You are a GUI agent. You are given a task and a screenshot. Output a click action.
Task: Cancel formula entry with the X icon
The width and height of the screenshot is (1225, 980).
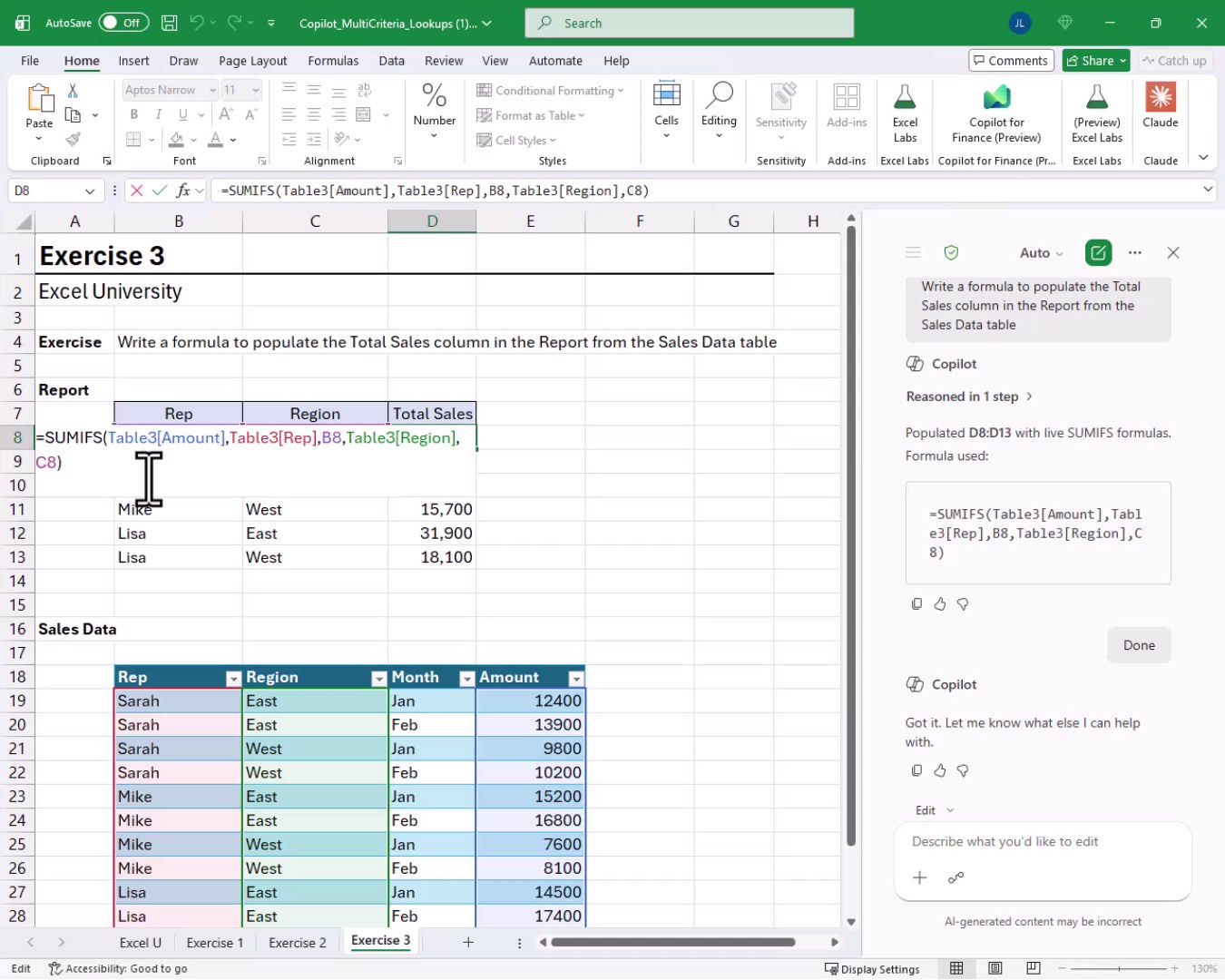pyautogui.click(x=136, y=191)
